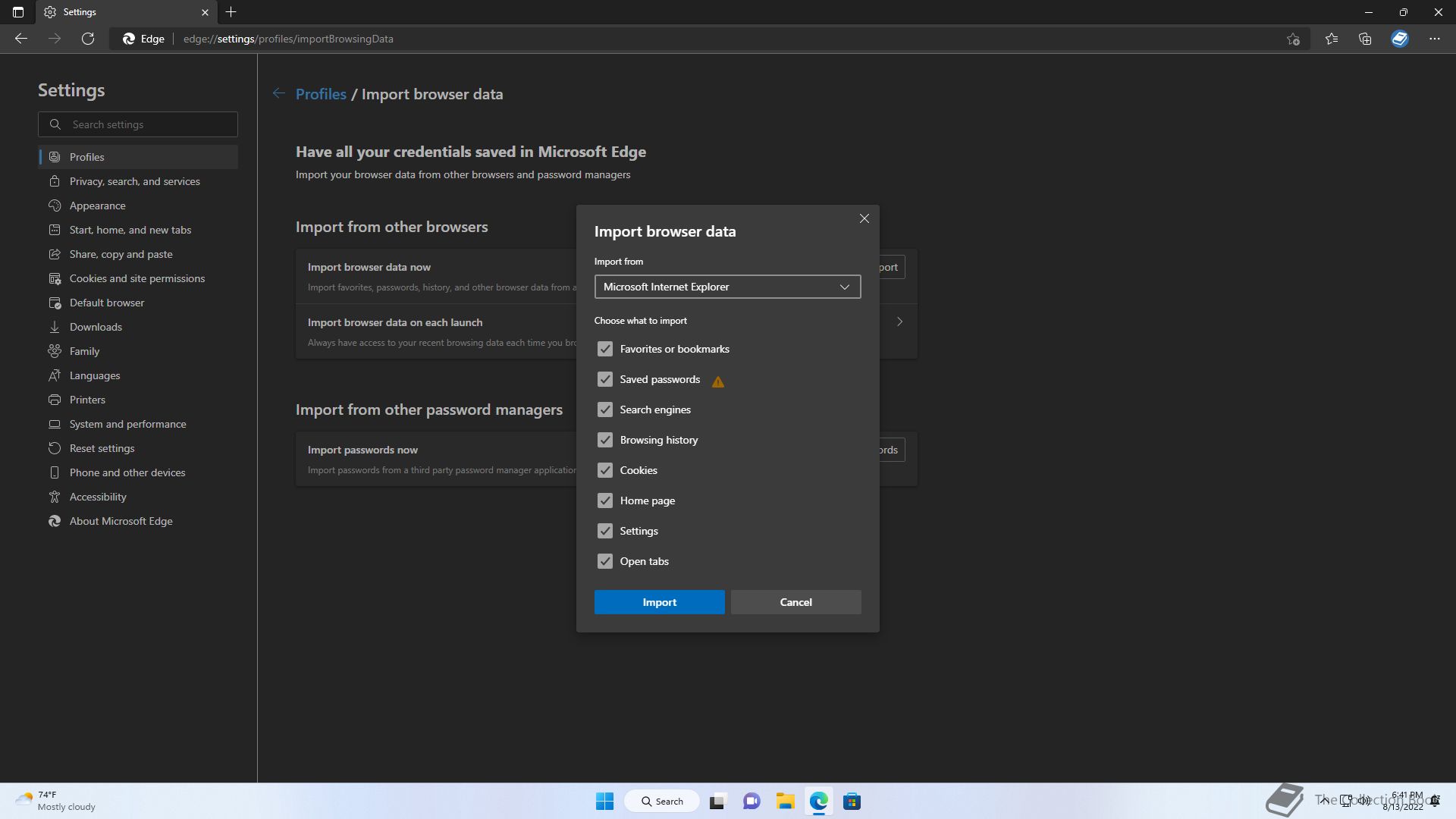Uncheck the Settings import checkbox

(x=604, y=531)
